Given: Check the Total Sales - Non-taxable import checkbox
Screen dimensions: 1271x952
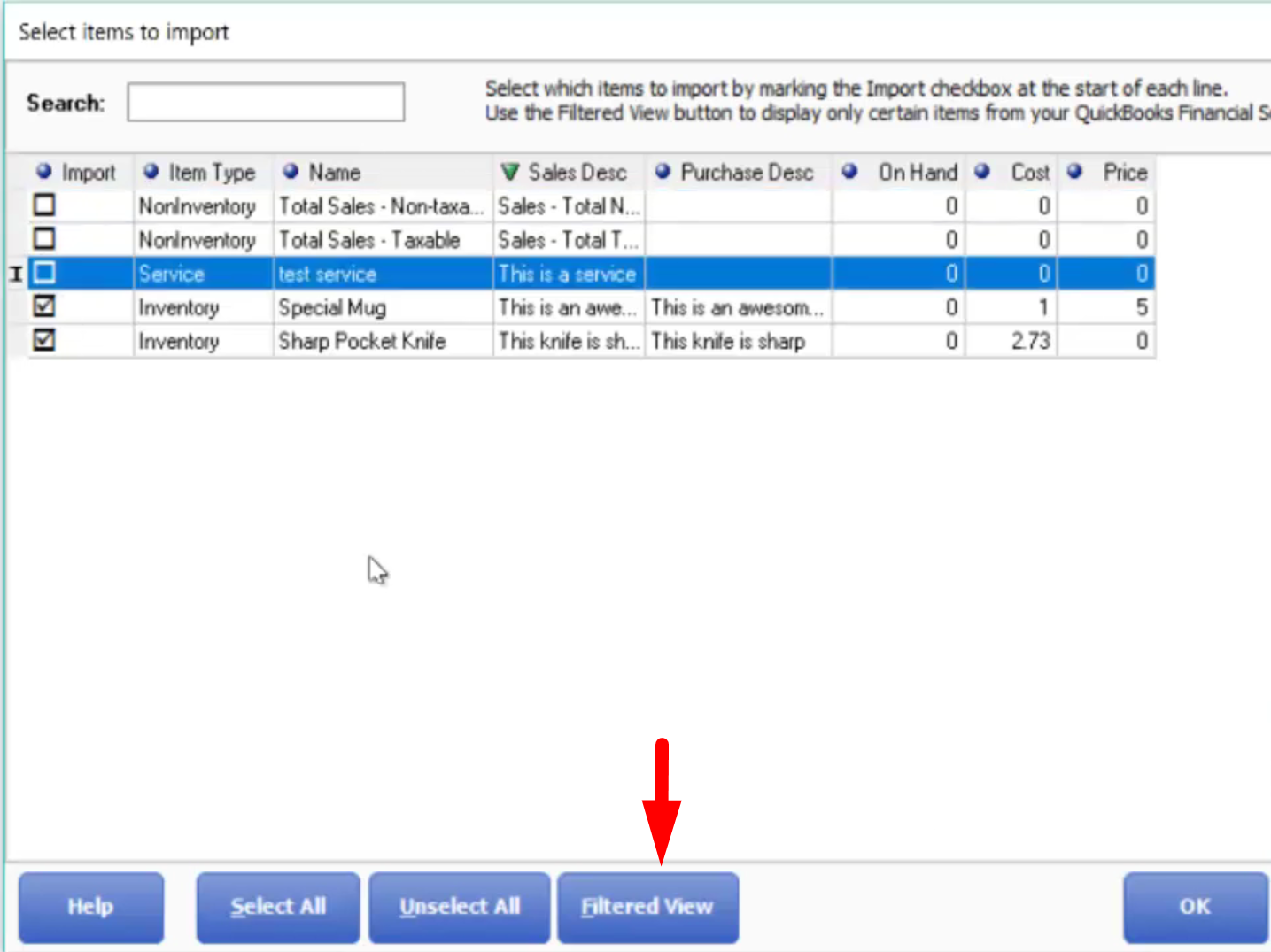Looking at the screenshot, I should click(x=44, y=205).
